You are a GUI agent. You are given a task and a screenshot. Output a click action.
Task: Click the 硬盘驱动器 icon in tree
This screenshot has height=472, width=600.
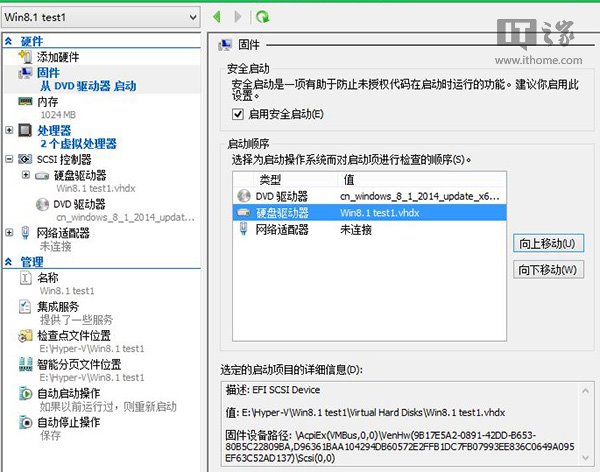click(x=42, y=176)
